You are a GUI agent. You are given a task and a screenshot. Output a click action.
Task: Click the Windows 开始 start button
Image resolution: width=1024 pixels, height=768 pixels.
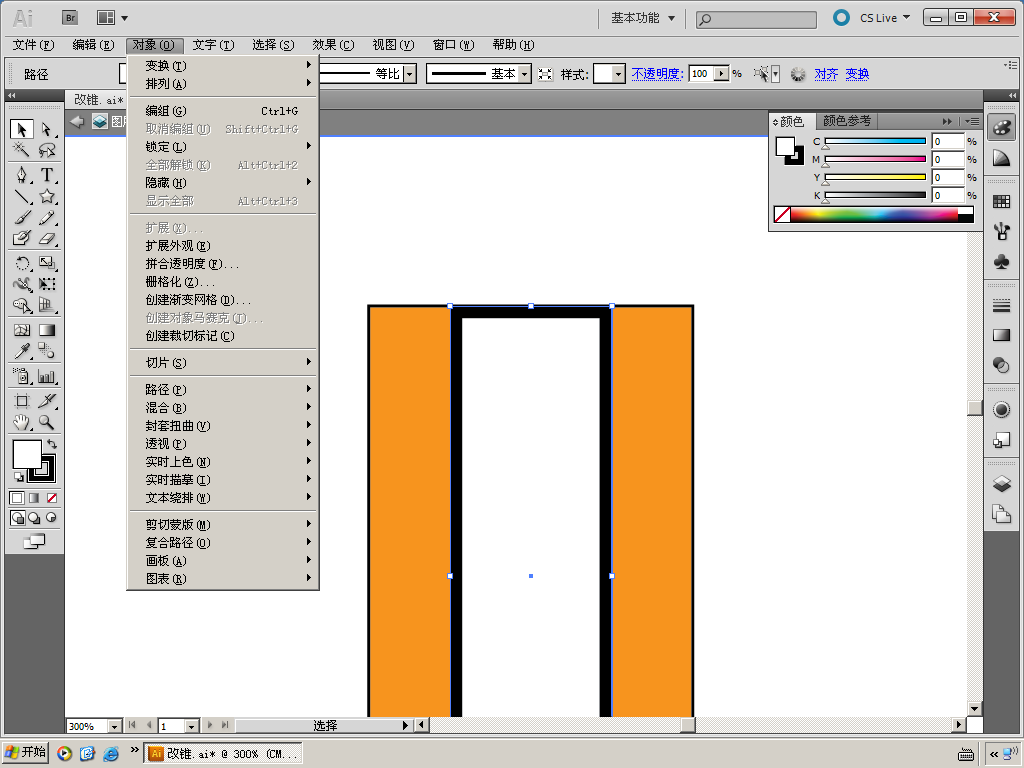(x=26, y=752)
